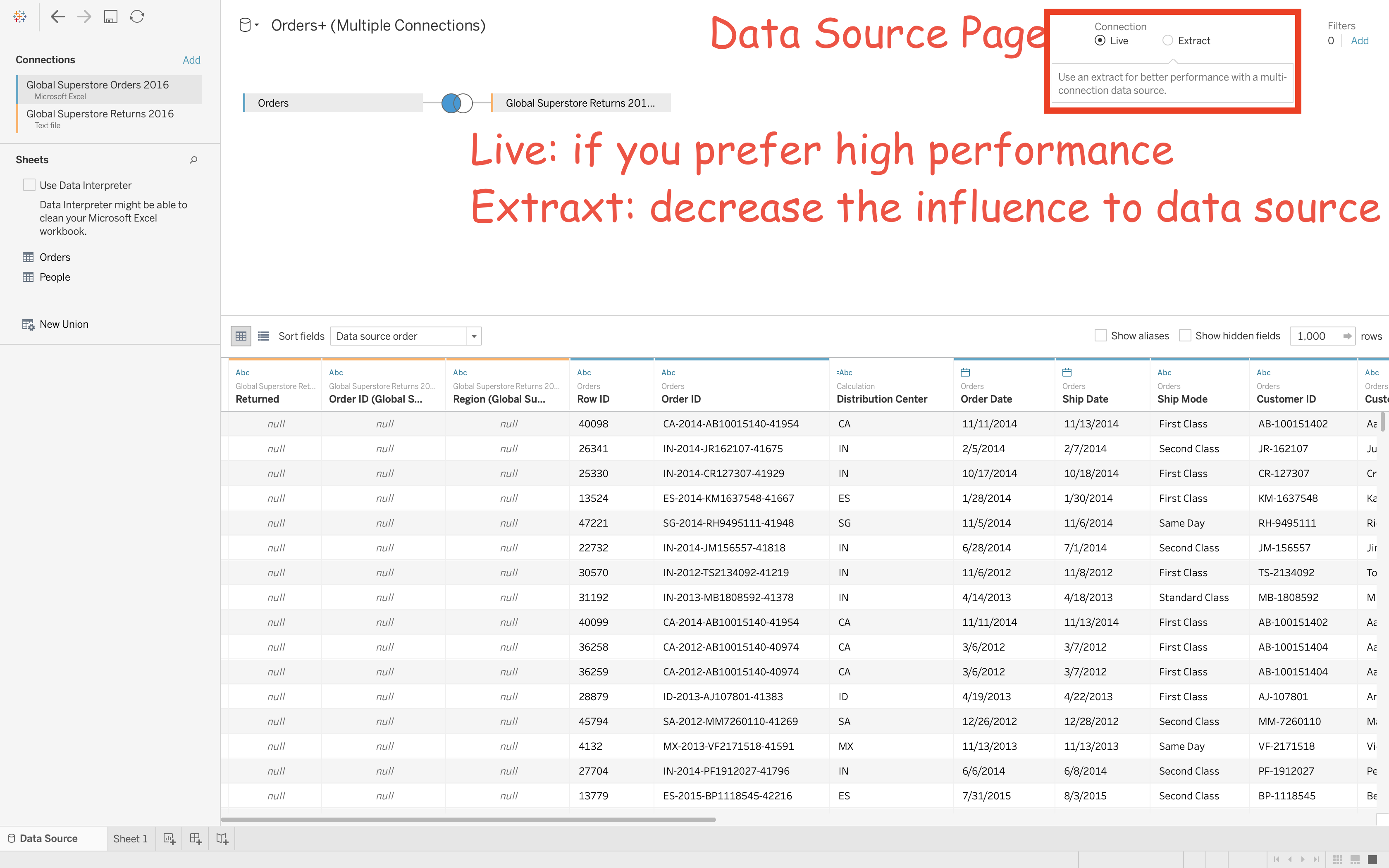Enable Show hidden fields
This screenshot has width=1389, height=868.
(1185, 335)
